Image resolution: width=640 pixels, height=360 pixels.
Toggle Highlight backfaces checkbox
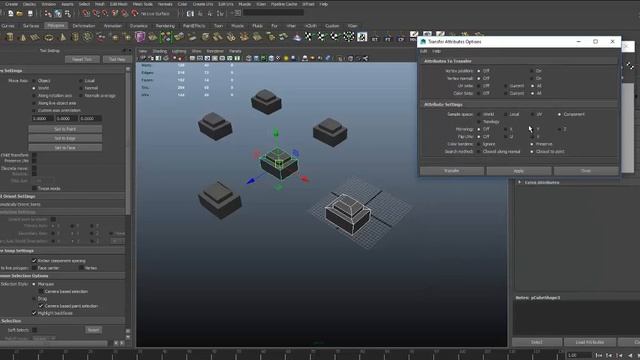[34, 313]
